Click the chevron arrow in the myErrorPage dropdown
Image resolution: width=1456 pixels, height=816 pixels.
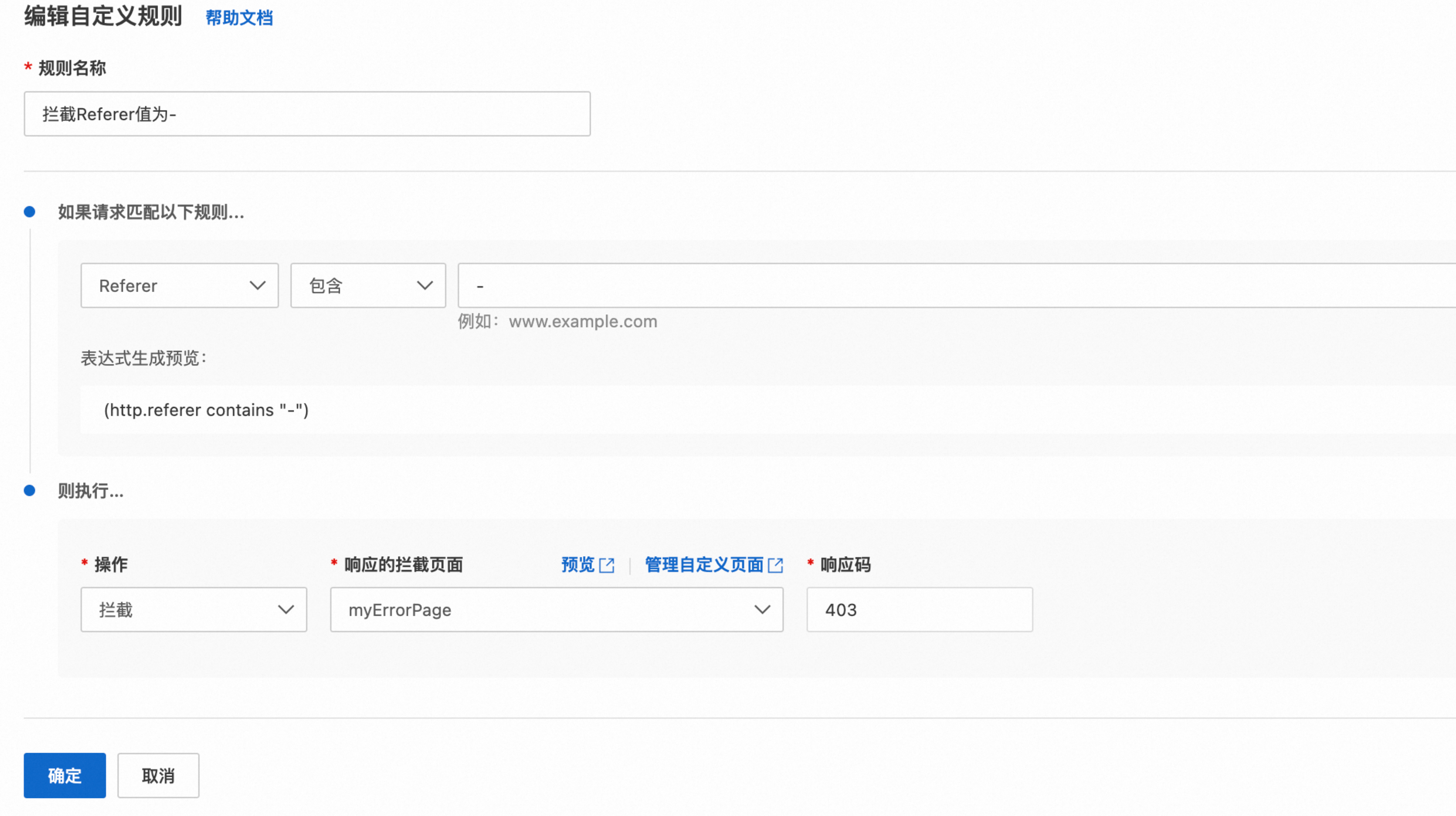click(x=762, y=610)
